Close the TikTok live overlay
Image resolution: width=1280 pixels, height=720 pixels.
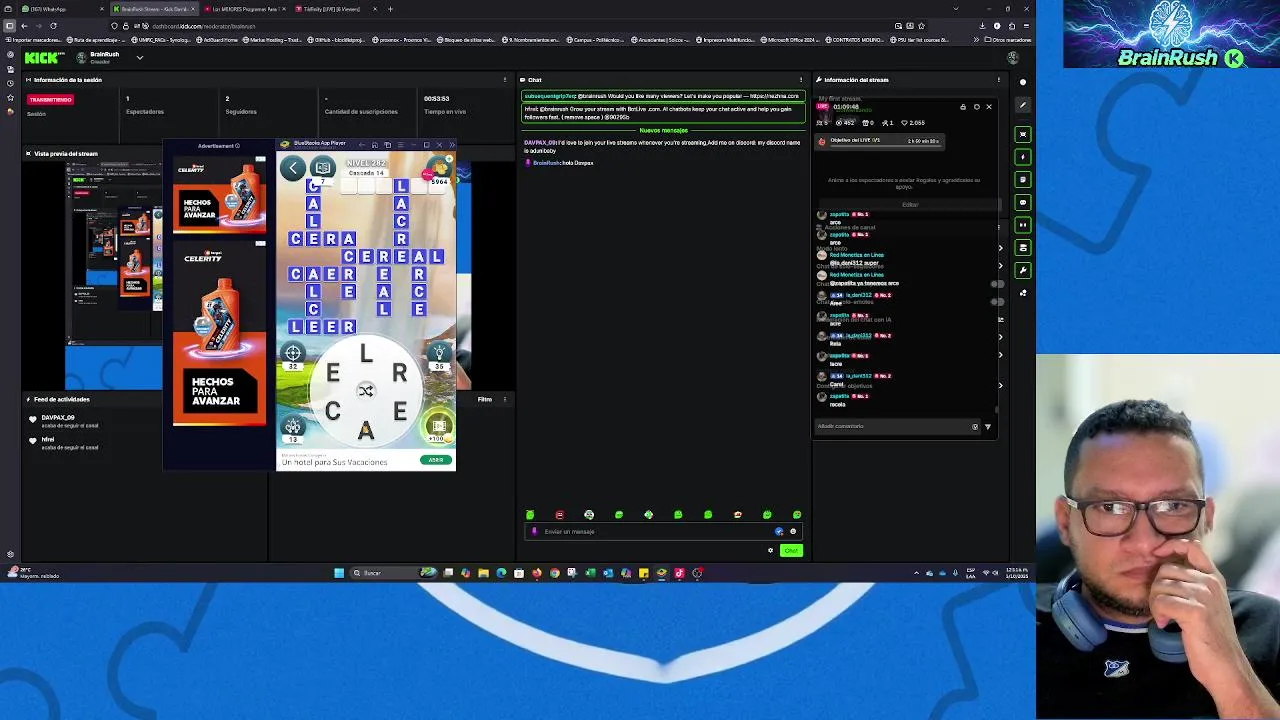coord(989,107)
